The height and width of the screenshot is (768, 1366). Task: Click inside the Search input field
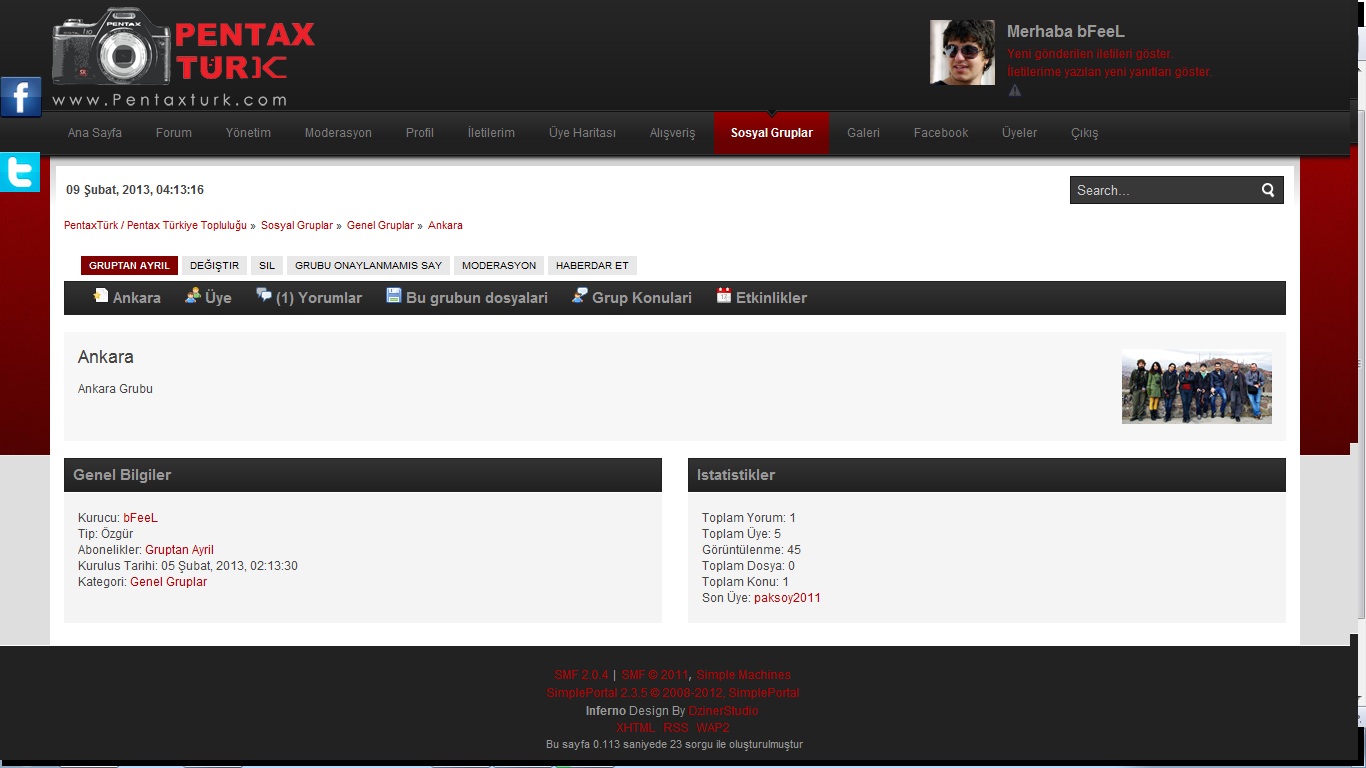pos(1163,190)
